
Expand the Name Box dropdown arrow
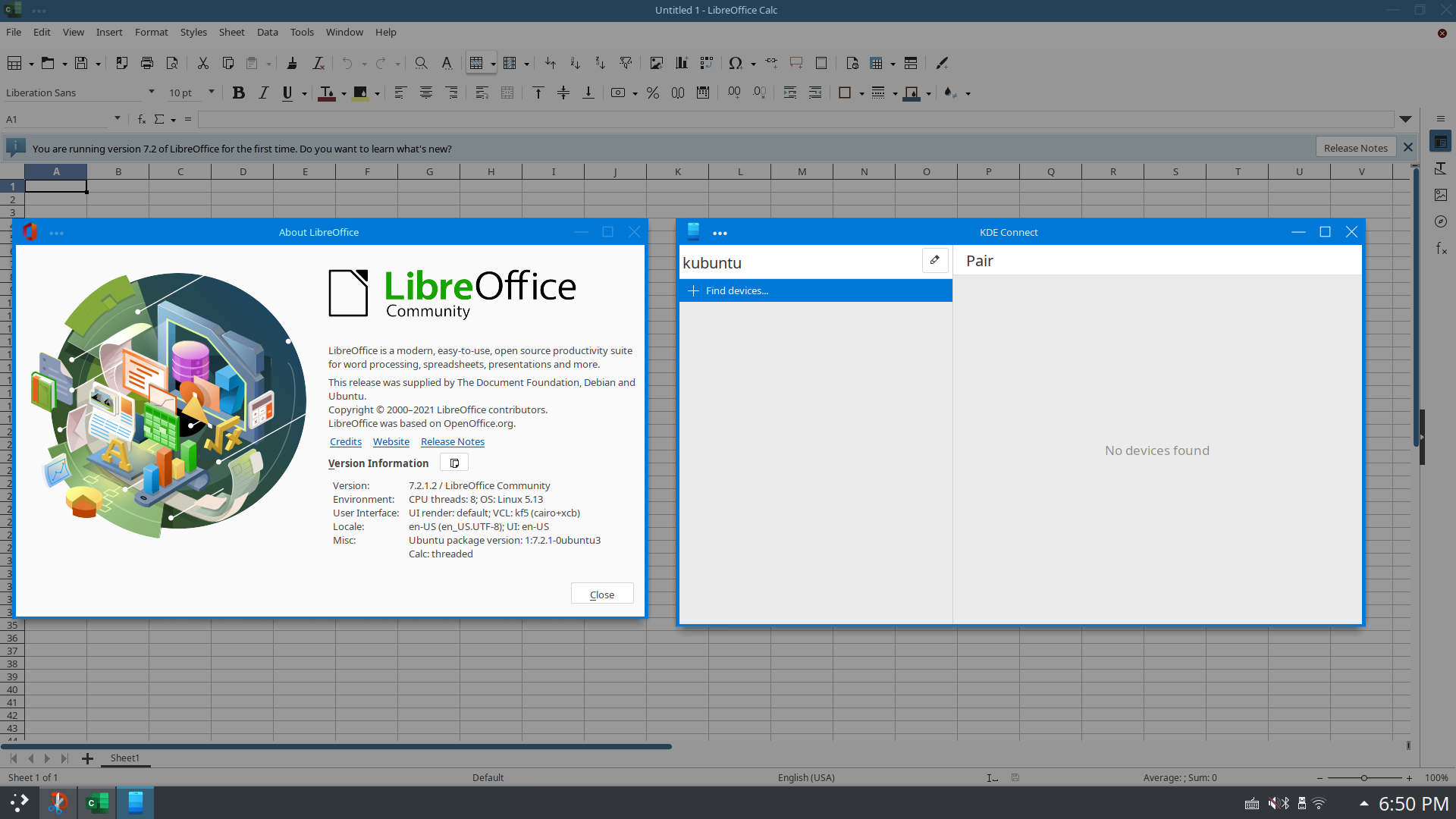118,118
